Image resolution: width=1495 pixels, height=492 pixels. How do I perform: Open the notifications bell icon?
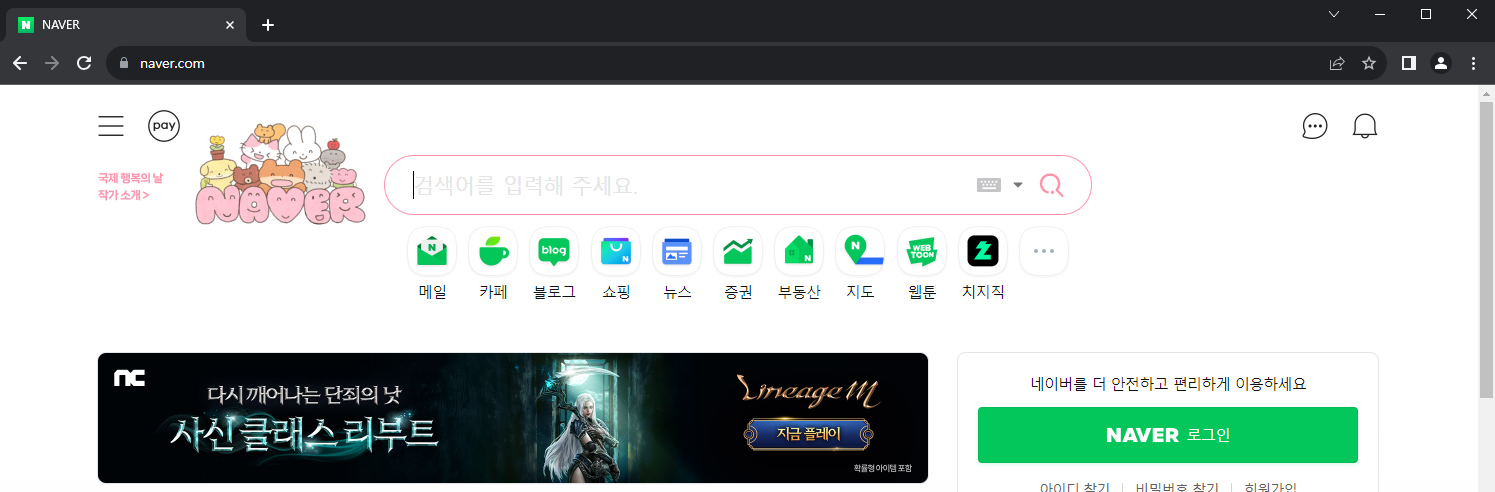[1365, 126]
